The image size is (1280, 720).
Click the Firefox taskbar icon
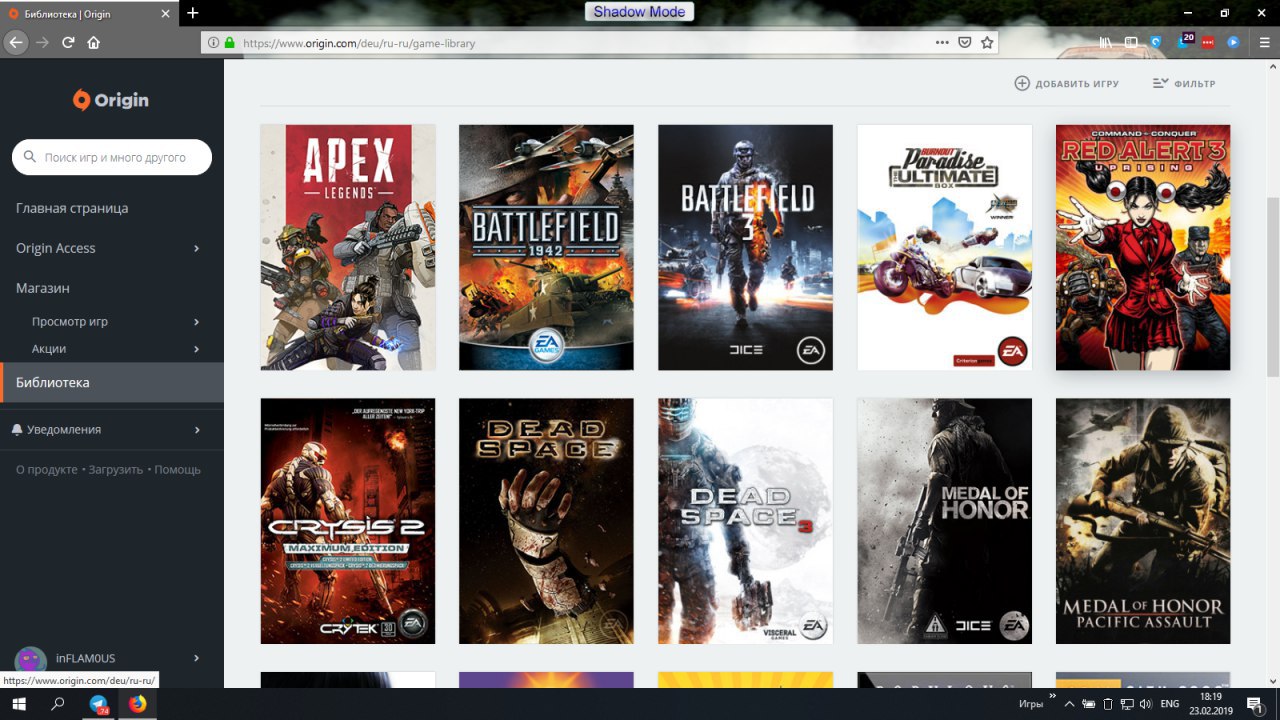click(137, 704)
